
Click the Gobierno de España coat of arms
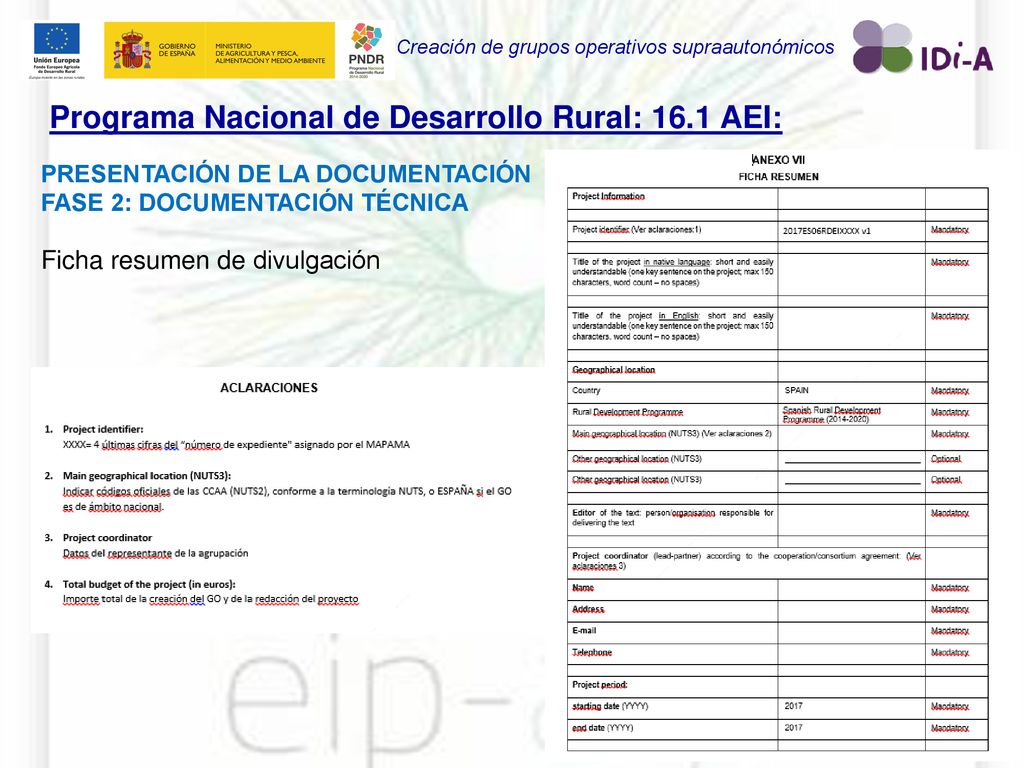point(132,50)
